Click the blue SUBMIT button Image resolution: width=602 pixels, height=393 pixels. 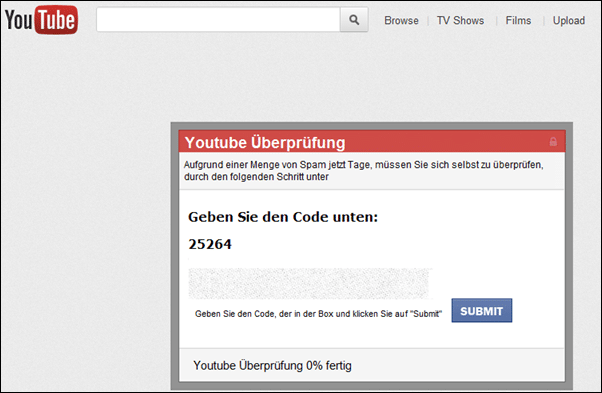tap(481, 310)
